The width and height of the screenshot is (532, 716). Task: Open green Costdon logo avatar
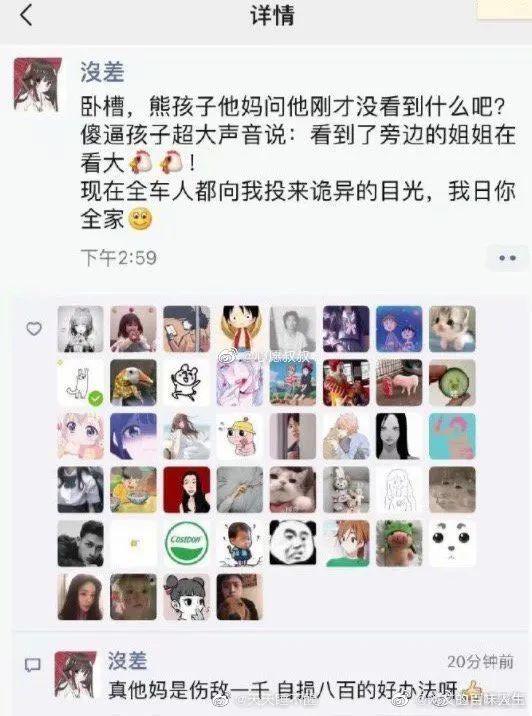click(187, 543)
